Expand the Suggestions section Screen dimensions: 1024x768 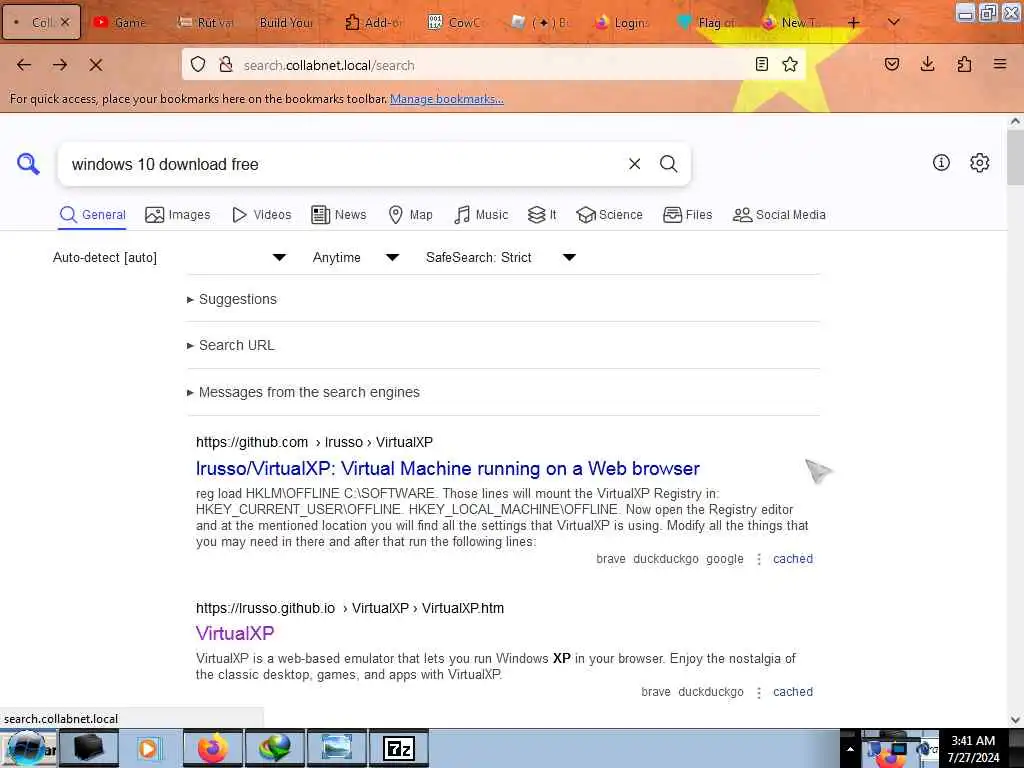(232, 299)
